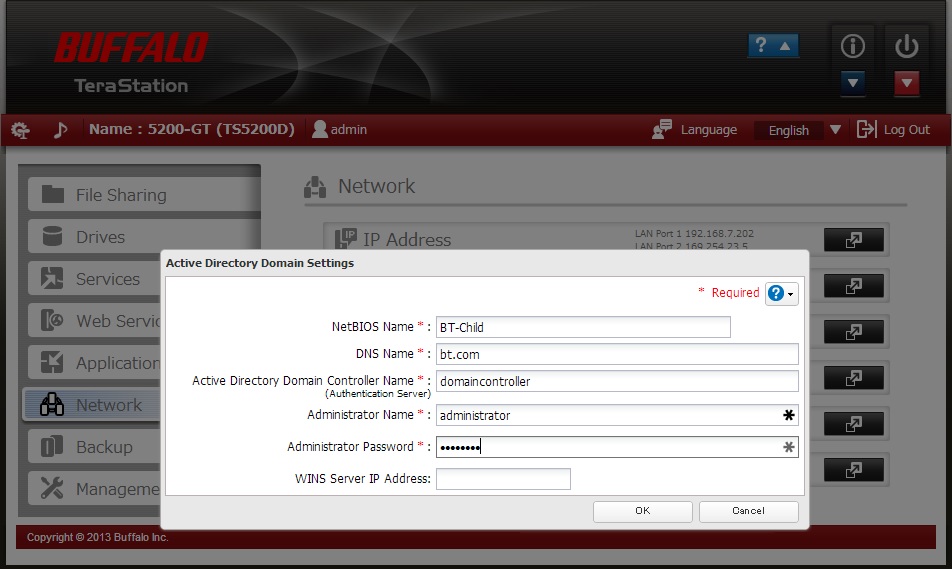
Task: Click the WINS Server IP Address field
Action: coord(503,479)
